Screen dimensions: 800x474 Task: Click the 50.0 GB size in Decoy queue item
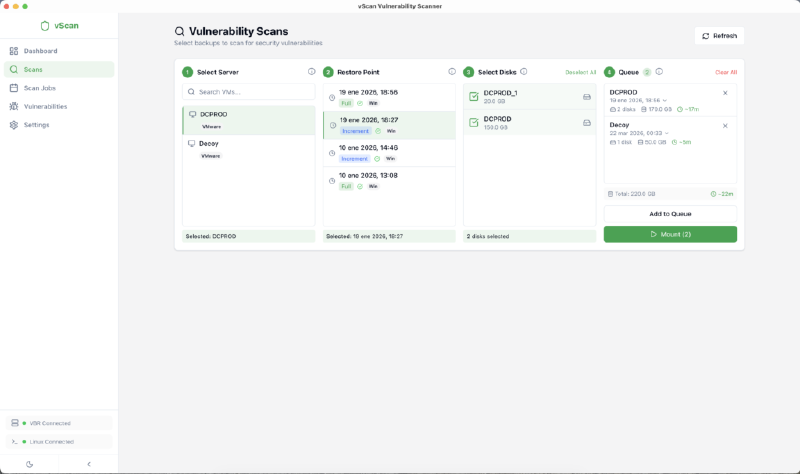(x=652, y=142)
